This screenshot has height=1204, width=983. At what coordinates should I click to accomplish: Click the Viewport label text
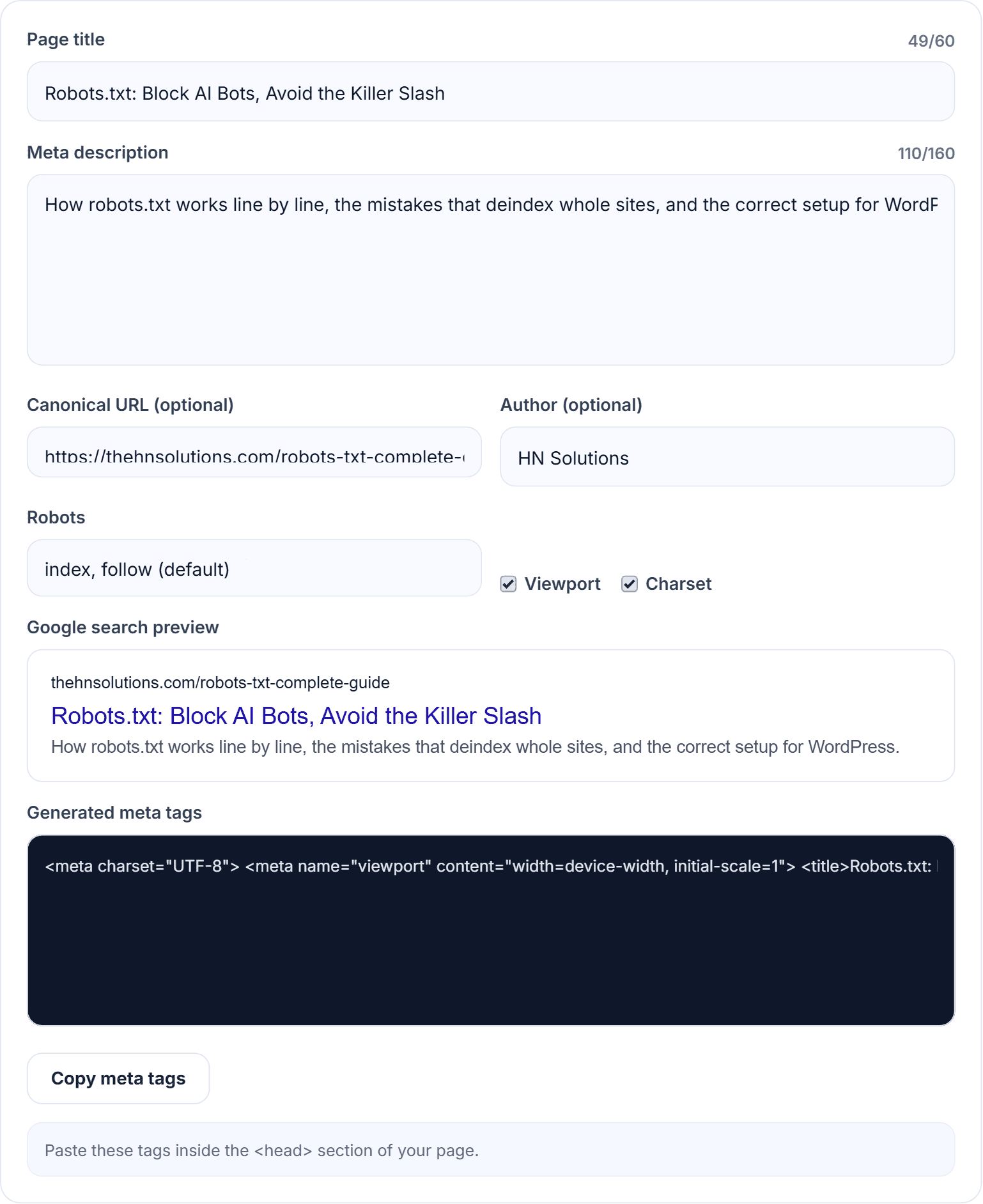tap(562, 584)
